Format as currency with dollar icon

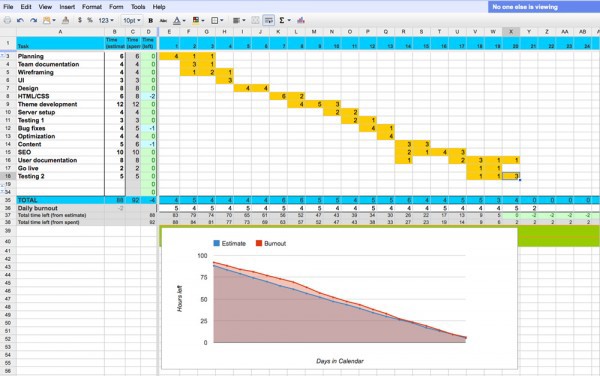[x=80, y=20]
